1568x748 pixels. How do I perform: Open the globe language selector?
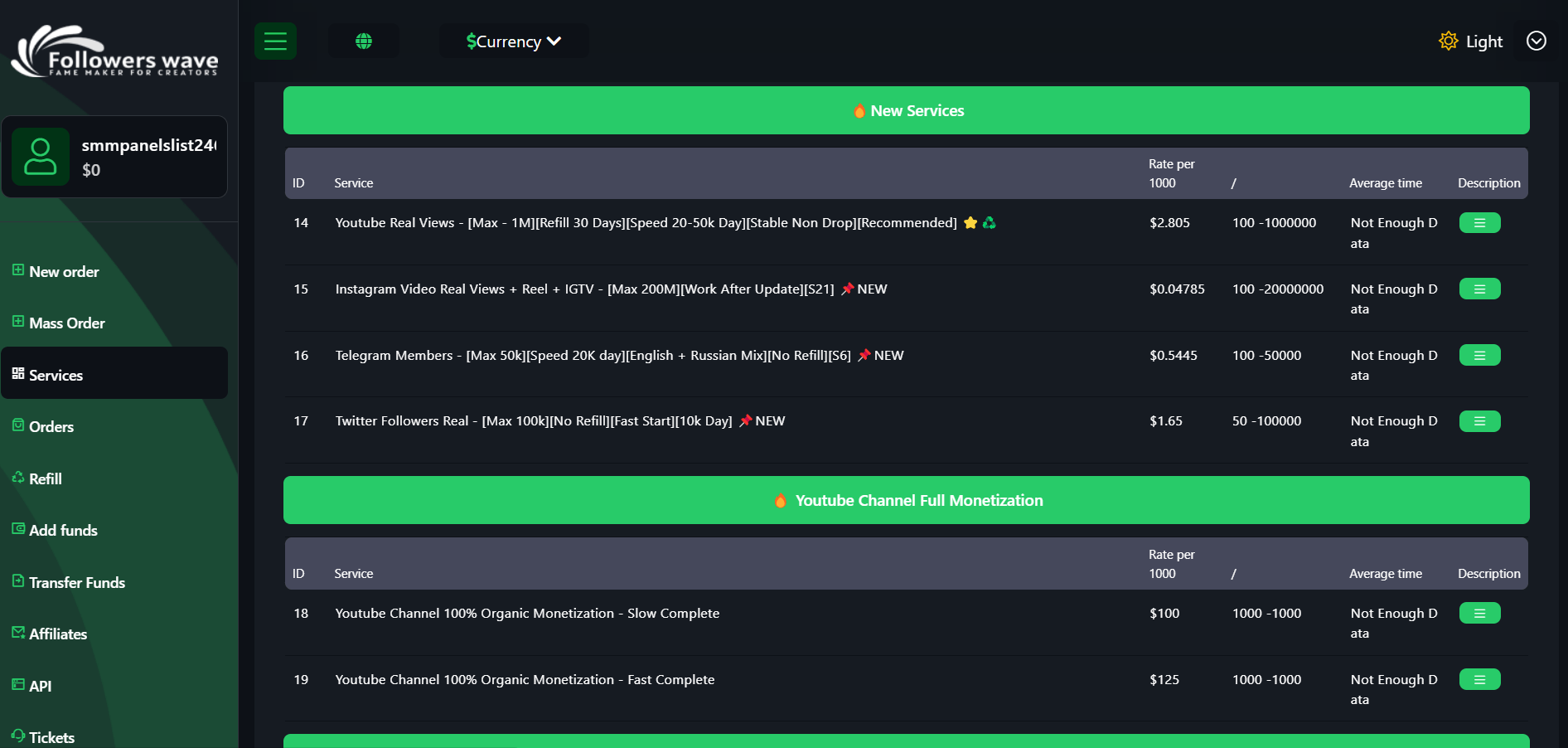(363, 41)
